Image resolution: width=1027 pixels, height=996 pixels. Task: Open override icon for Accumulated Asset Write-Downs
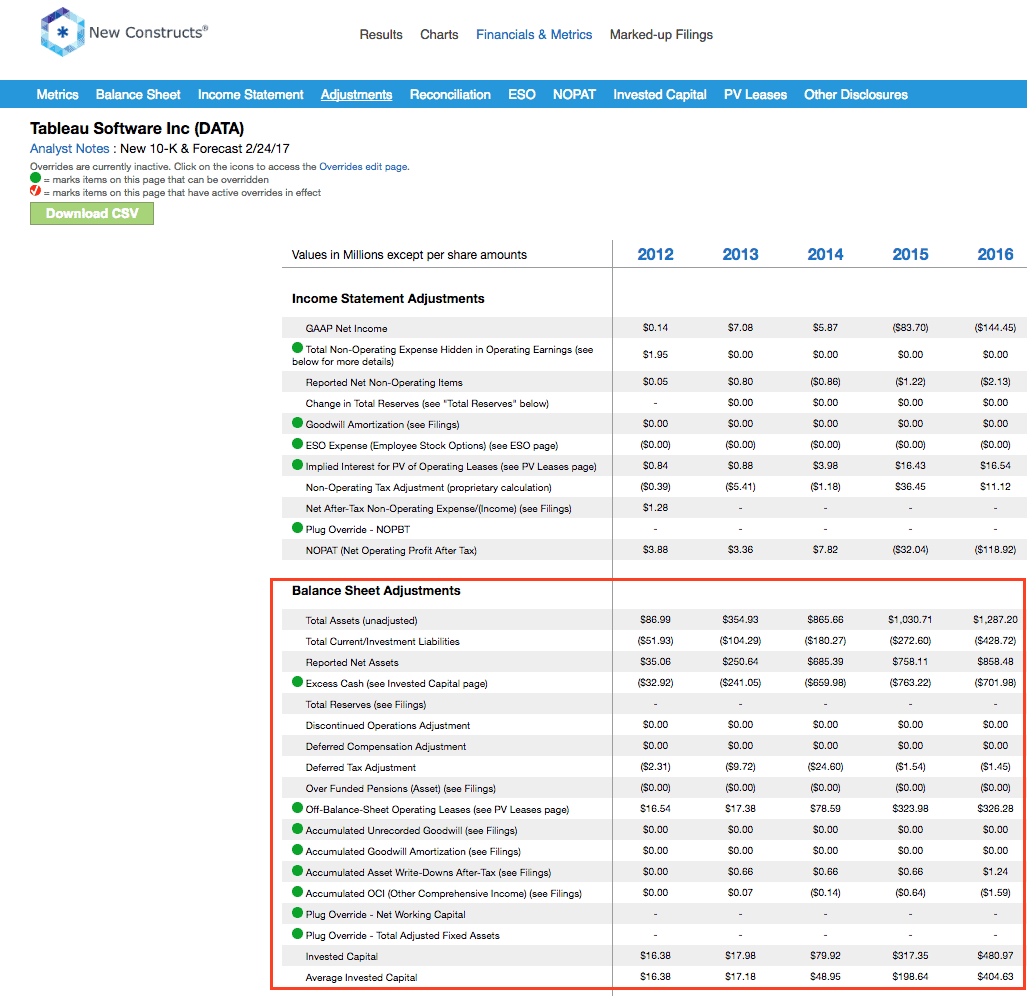click(x=297, y=871)
